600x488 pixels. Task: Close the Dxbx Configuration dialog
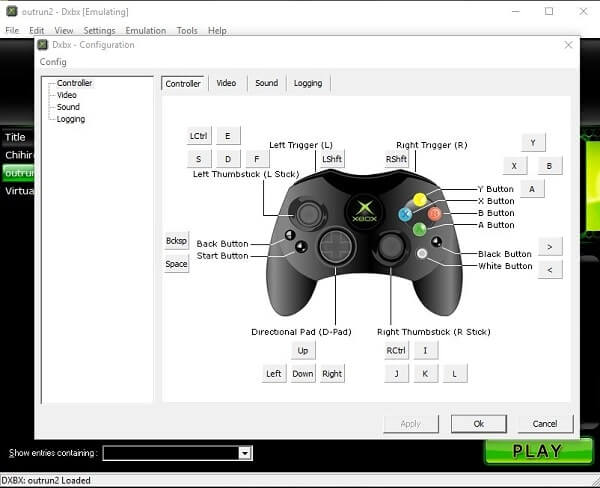click(x=569, y=45)
